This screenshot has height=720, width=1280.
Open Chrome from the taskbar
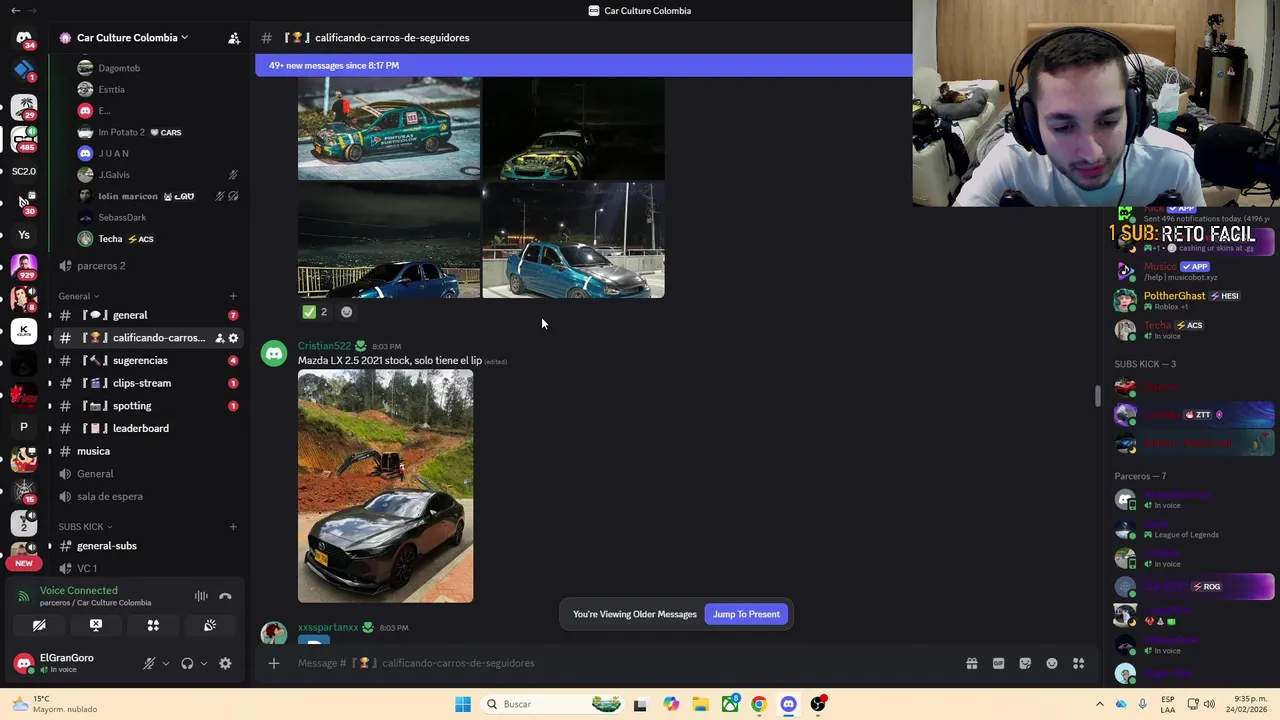pyautogui.click(x=759, y=704)
